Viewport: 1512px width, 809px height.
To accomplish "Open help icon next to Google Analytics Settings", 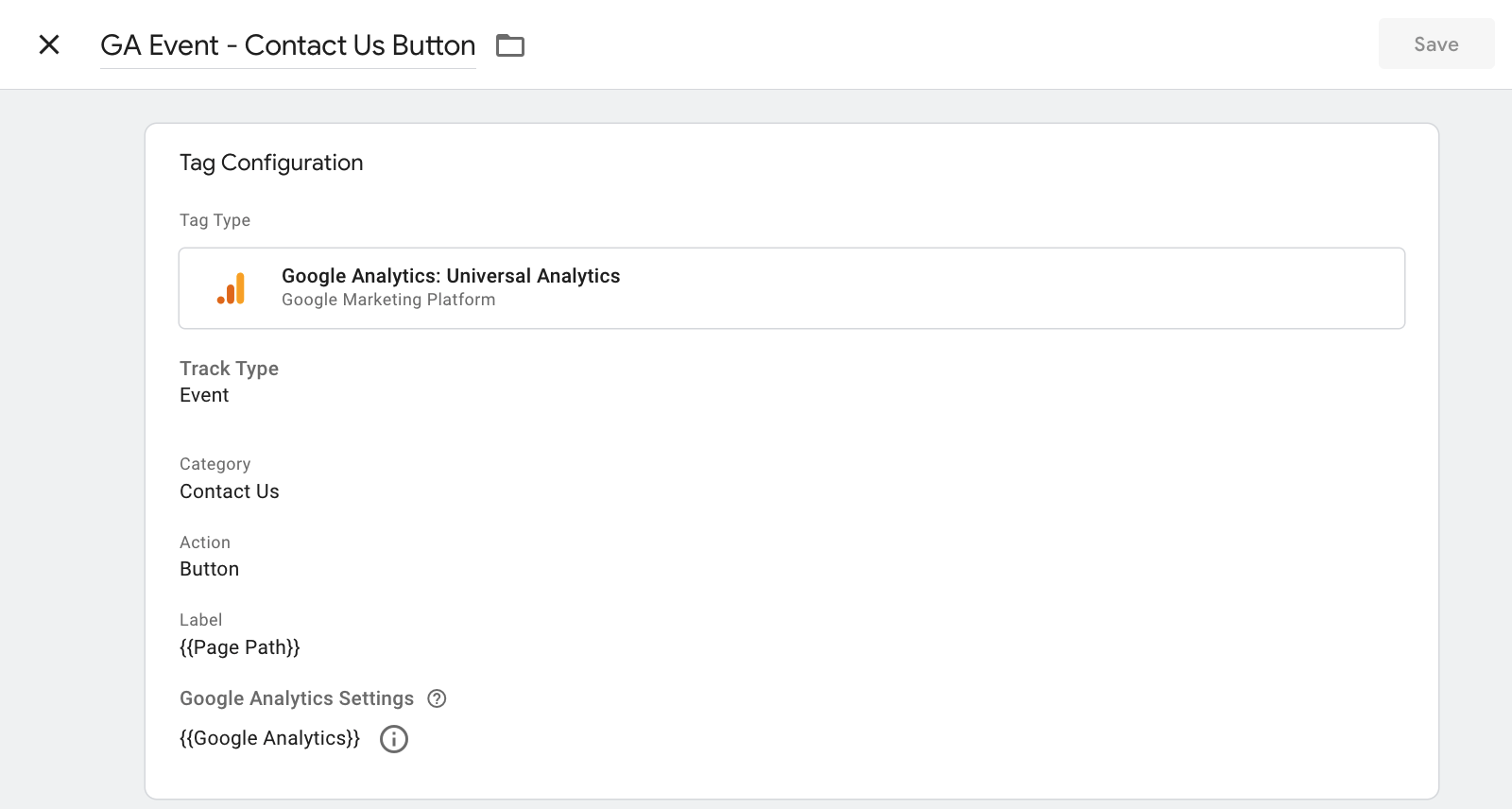I will click(x=437, y=698).
